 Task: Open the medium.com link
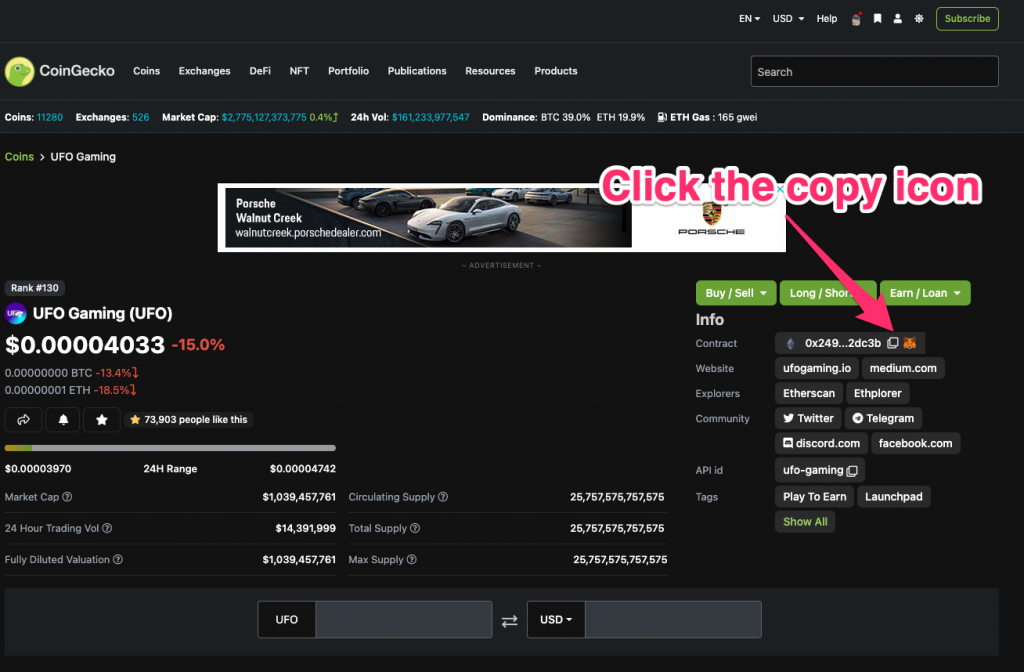903,368
